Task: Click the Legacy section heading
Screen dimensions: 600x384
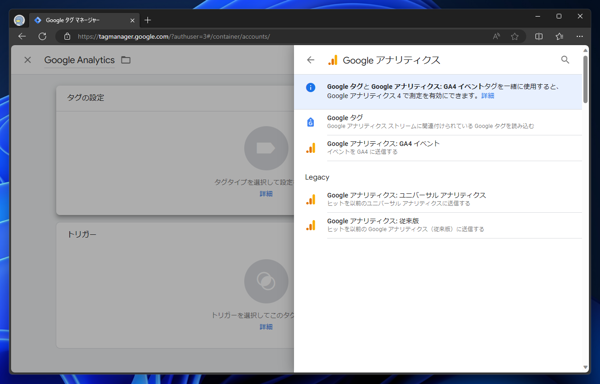Action: tap(317, 177)
